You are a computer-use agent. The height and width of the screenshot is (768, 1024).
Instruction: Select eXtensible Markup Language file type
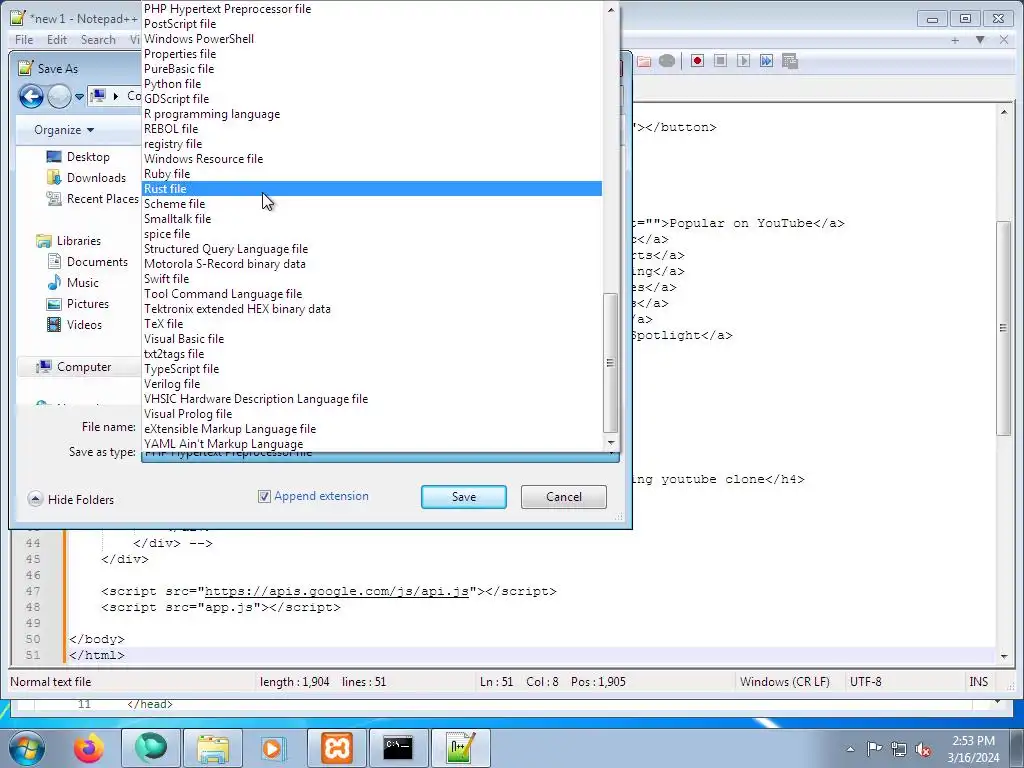(372, 429)
